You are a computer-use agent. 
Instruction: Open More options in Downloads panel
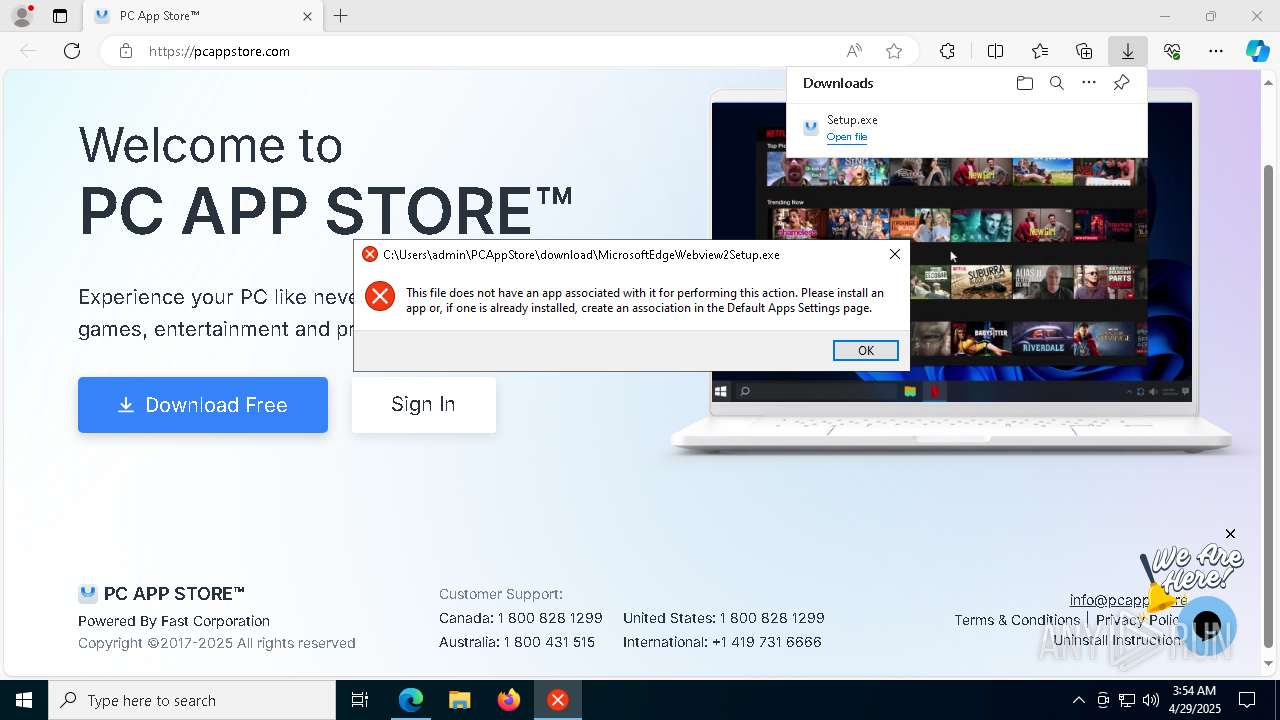coord(1089,83)
